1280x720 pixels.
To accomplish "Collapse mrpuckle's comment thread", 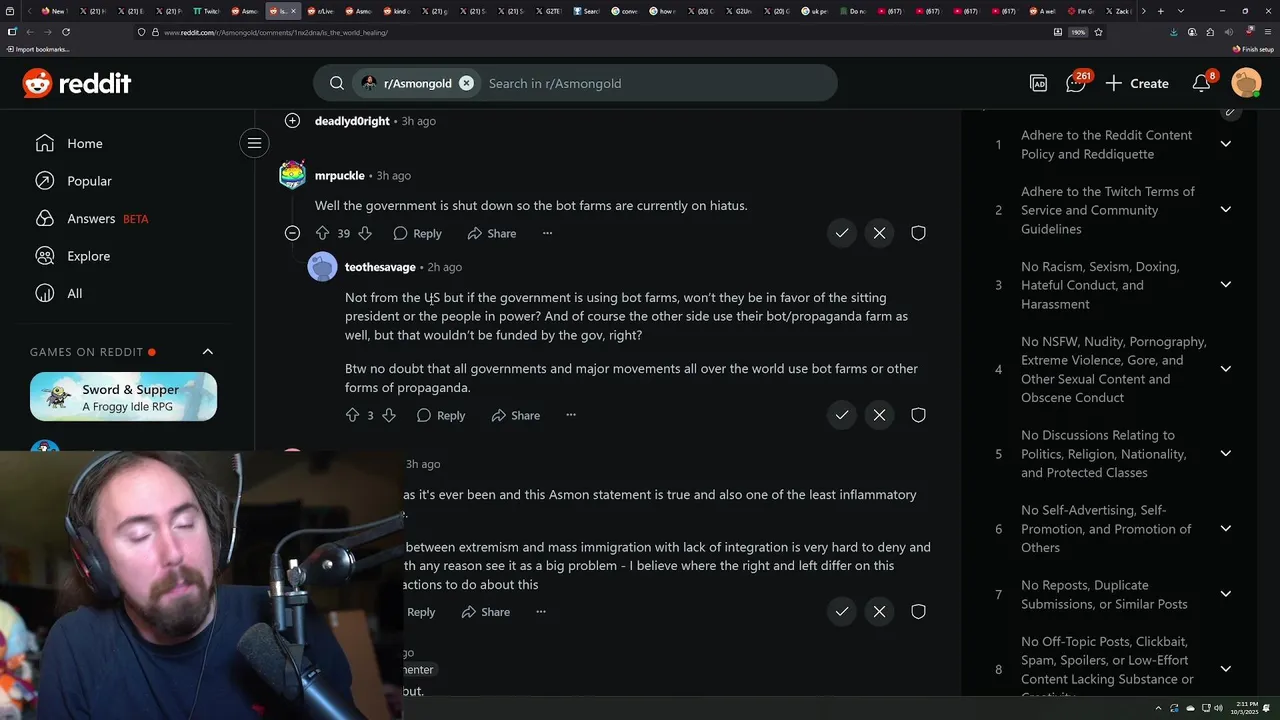I will 292,233.
